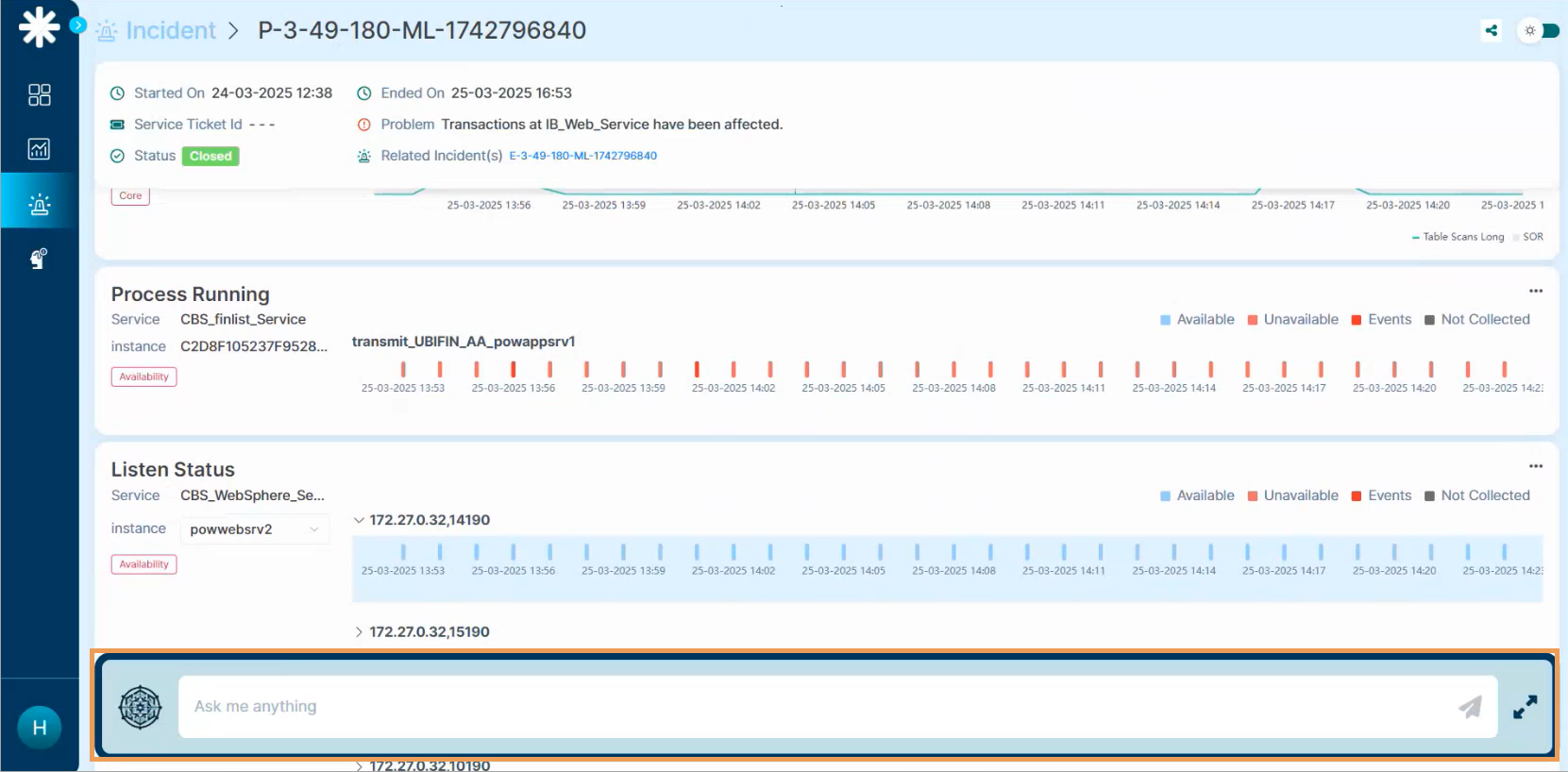Screen dimensions: 1568x772
Task: Open related incident E-3-49-180-ML-1742796840 link
Action: (x=582, y=156)
